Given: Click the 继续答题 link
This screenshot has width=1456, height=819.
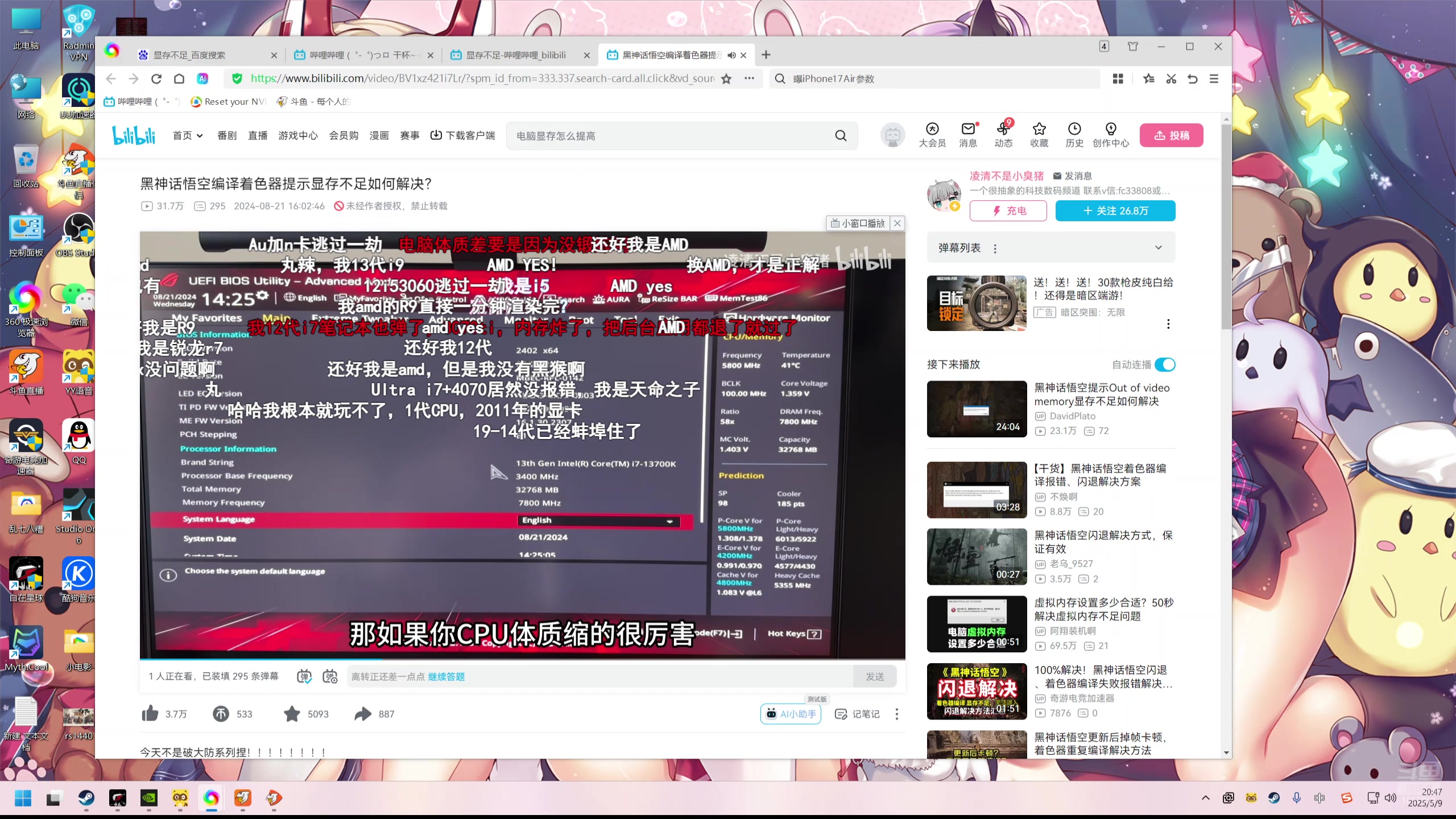Looking at the screenshot, I should point(446,676).
